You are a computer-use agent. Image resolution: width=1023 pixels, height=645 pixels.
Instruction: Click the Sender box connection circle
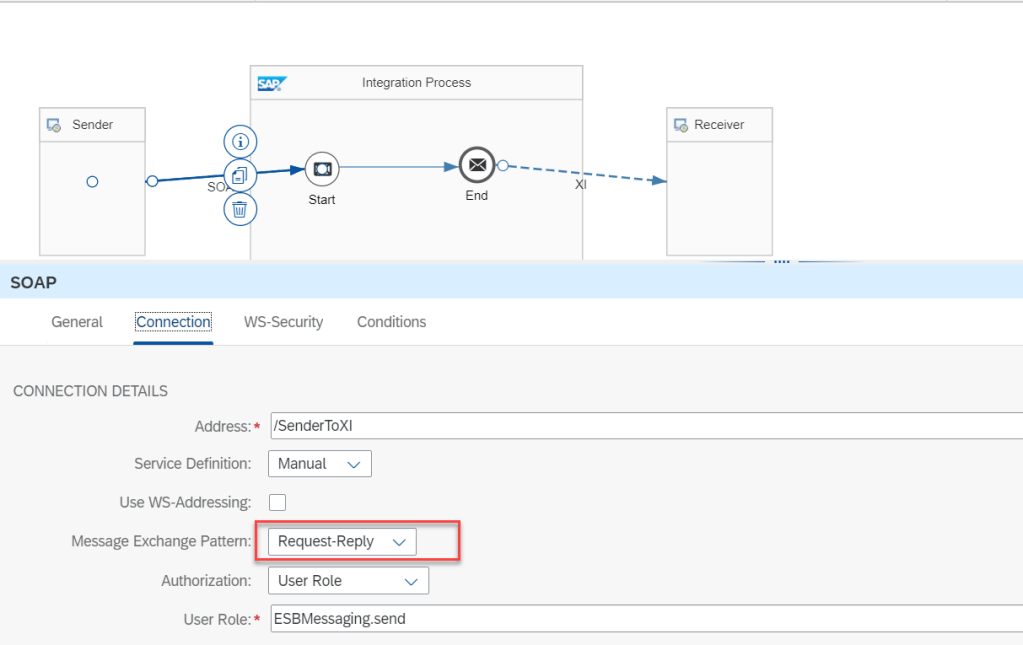(x=92, y=181)
